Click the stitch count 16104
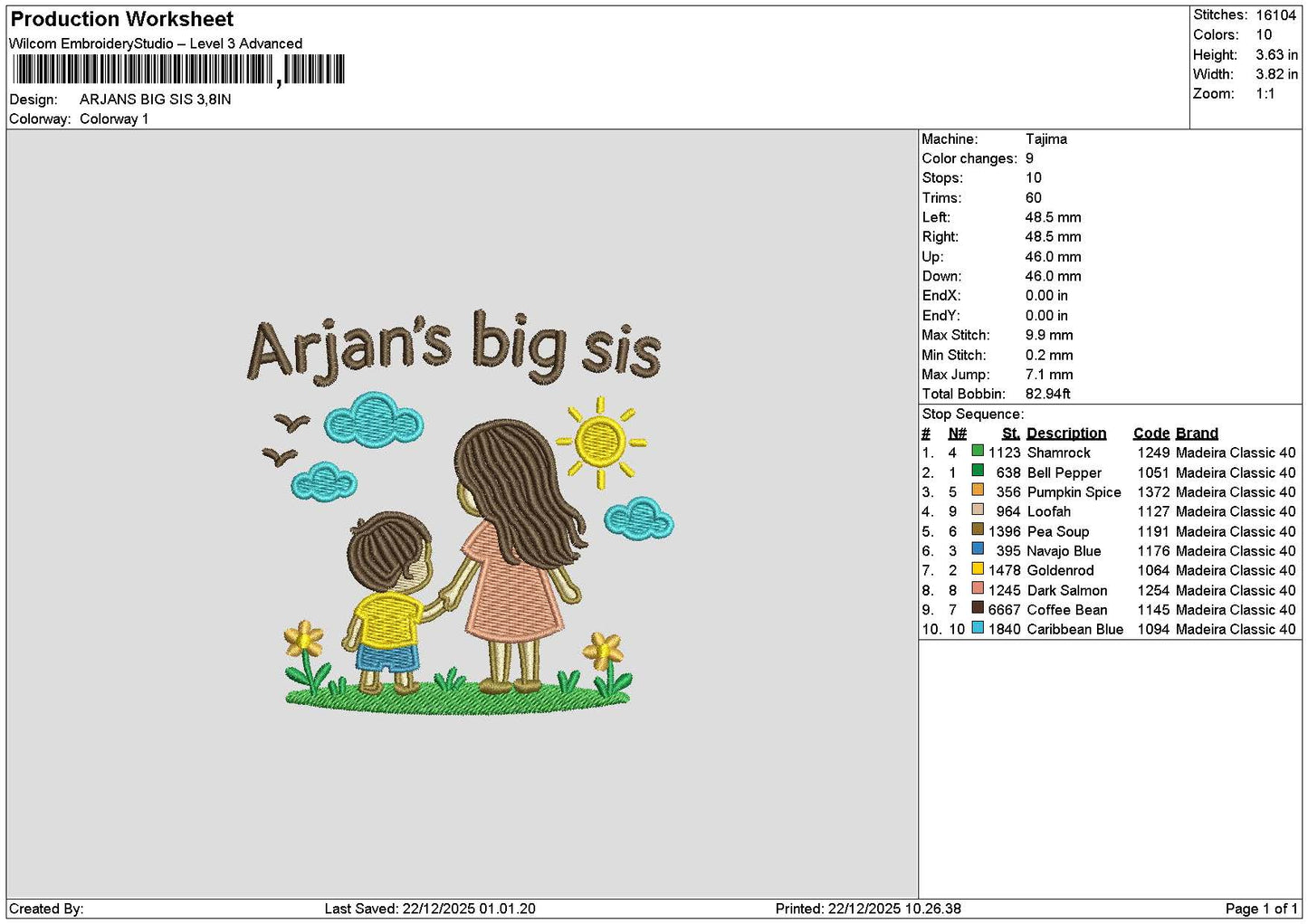The height and width of the screenshot is (924, 1308). (x=1276, y=15)
